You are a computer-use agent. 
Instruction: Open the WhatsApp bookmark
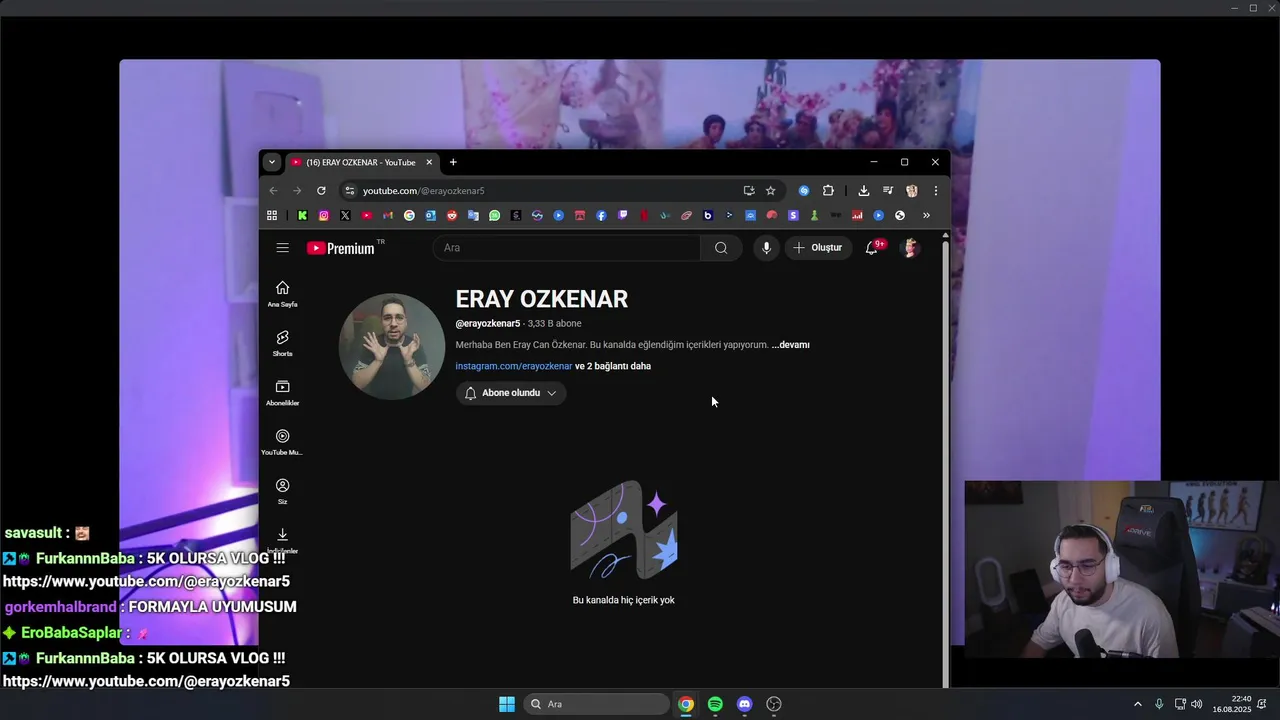tap(494, 215)
